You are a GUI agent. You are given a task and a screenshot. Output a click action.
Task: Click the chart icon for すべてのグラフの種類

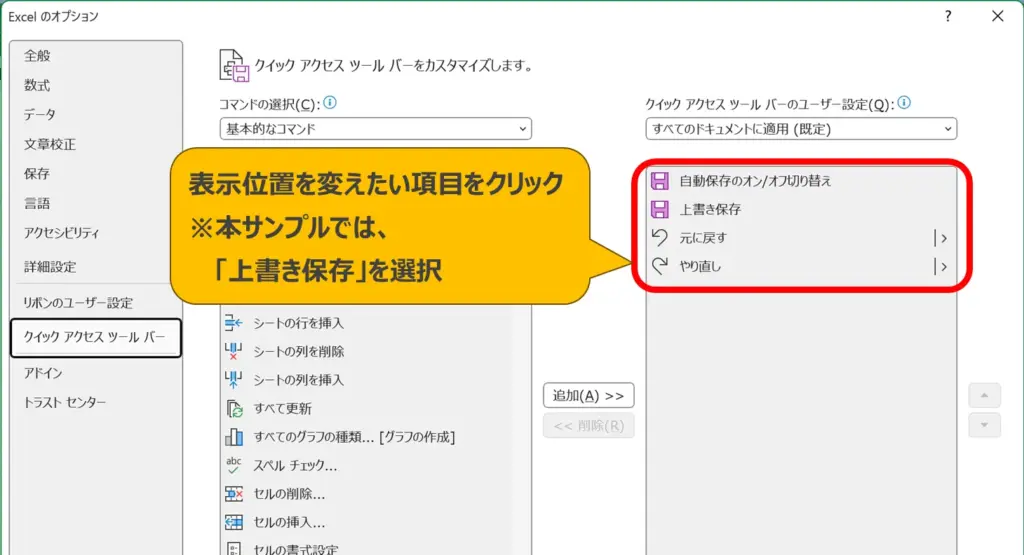234,437
